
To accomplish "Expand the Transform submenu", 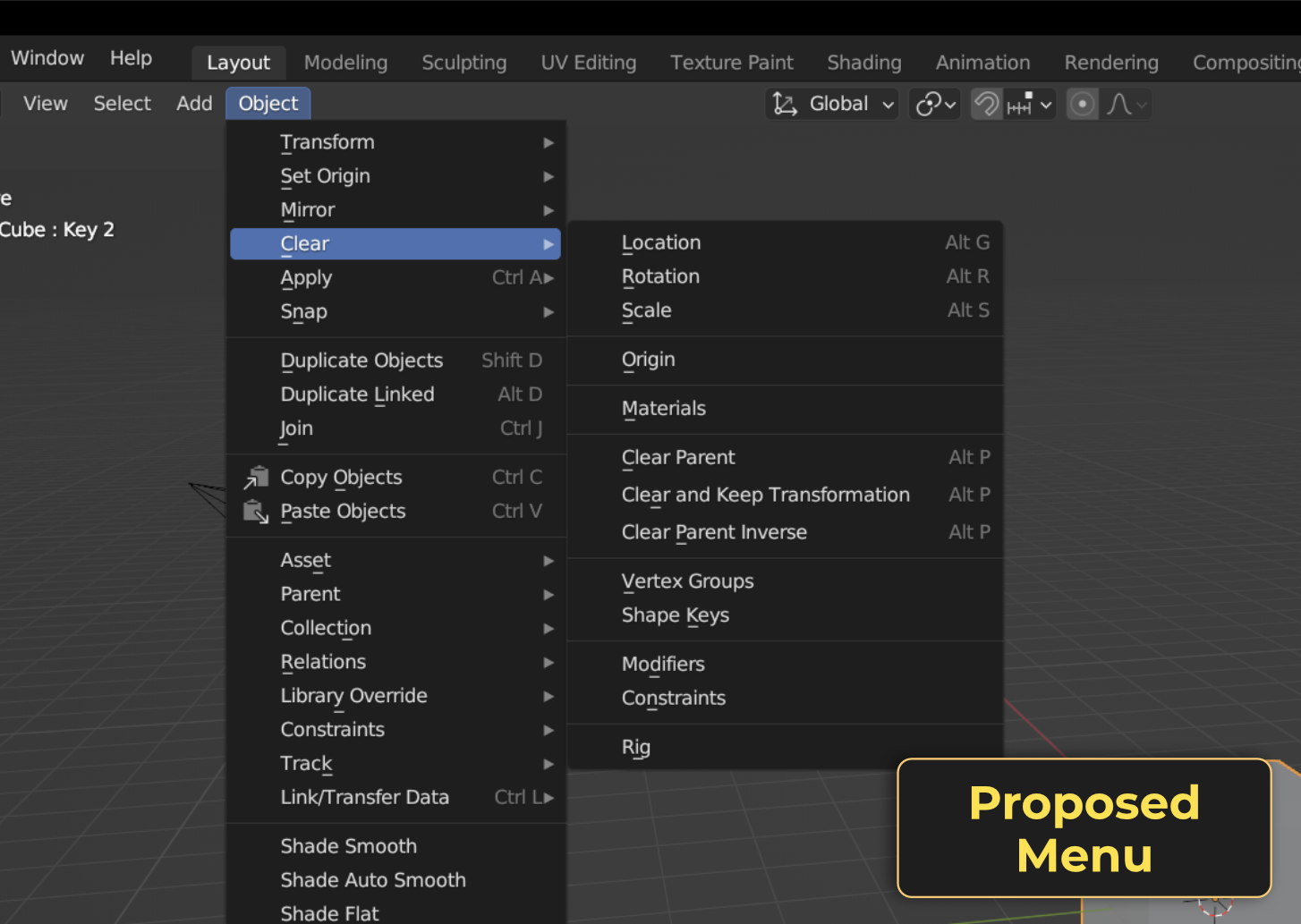I will (395, 142).
